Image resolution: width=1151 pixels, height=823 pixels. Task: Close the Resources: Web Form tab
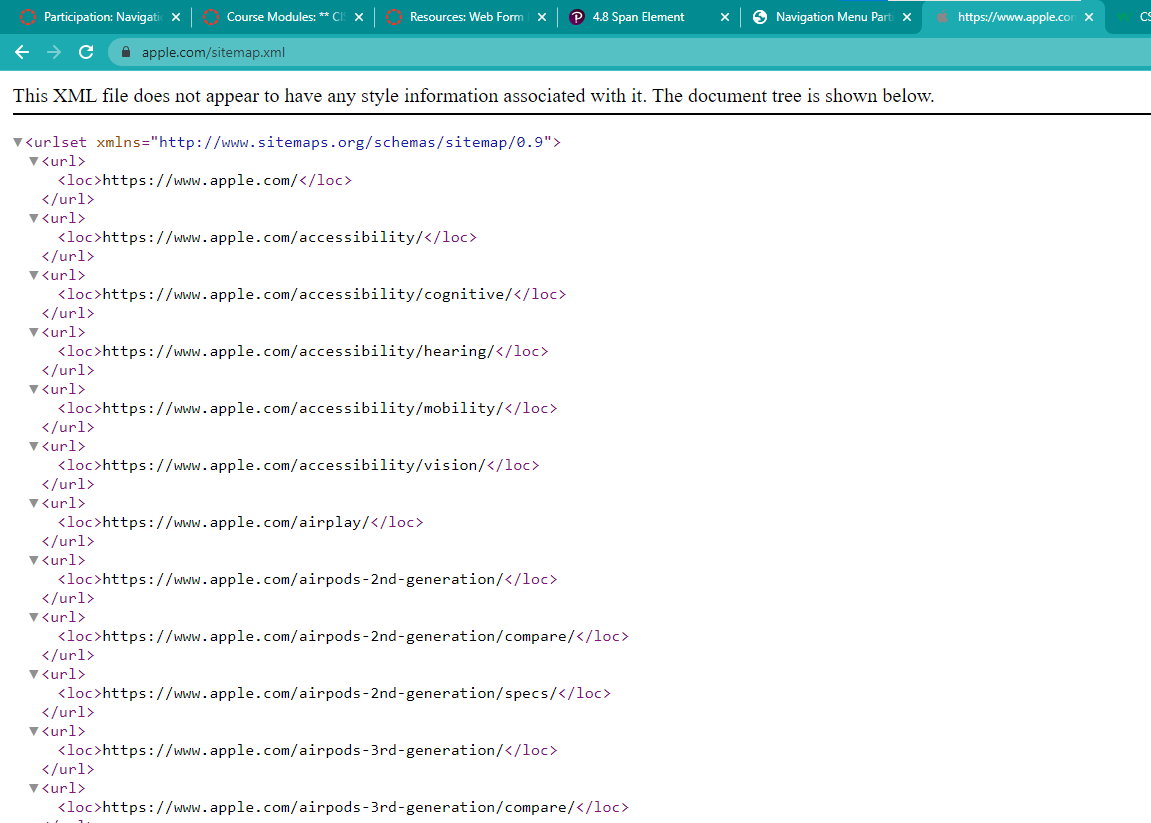[x=542, y=17]
